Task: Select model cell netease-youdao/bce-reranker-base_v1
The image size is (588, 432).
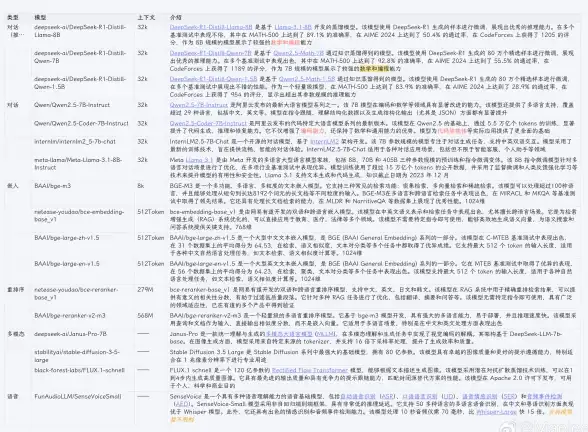Action: coord(76,294)
